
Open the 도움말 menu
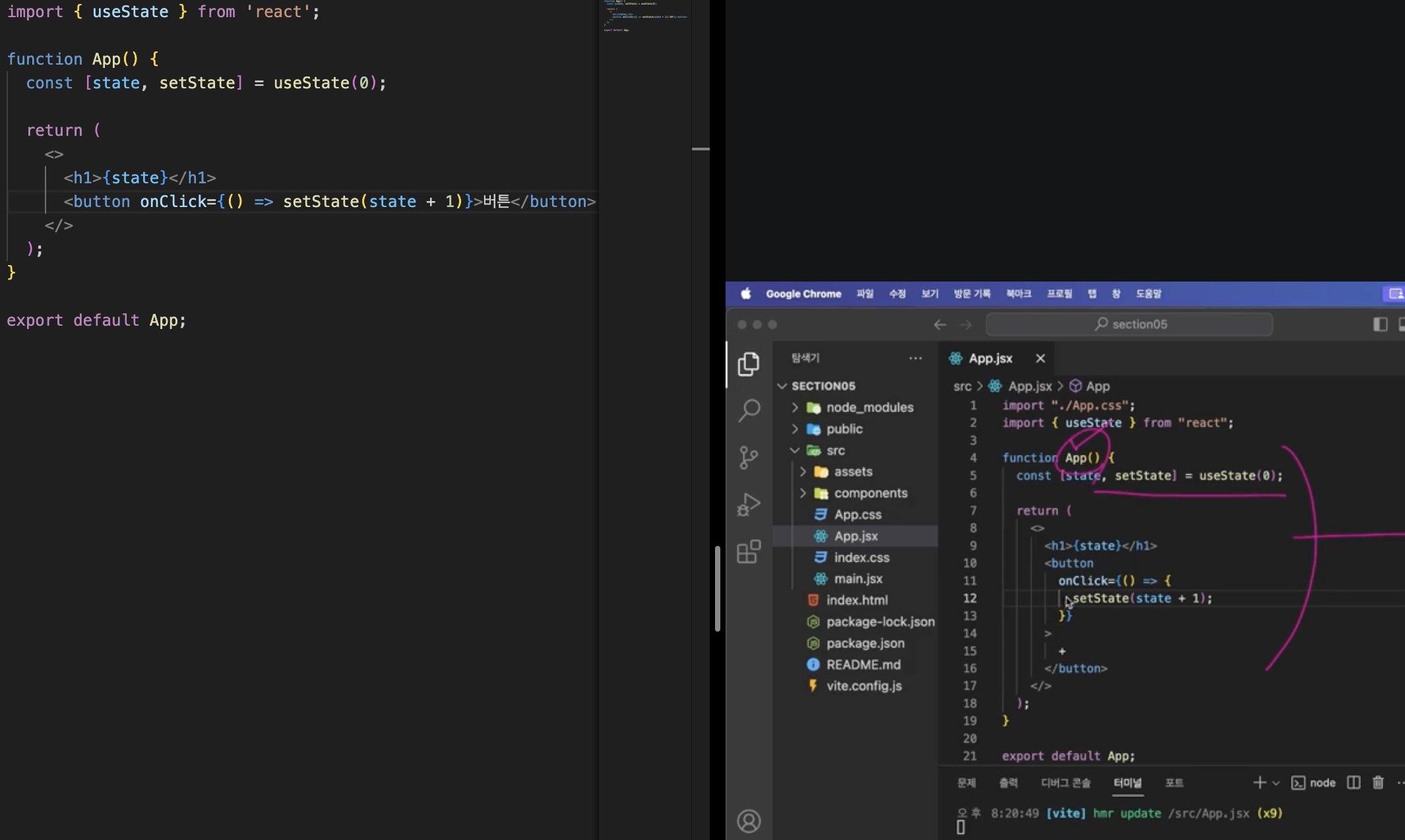(x=1148, y=293)
